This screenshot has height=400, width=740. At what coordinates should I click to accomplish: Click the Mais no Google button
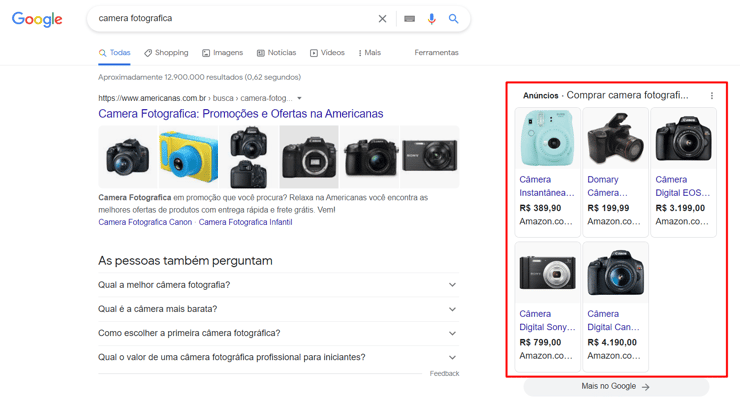(616, 386)
